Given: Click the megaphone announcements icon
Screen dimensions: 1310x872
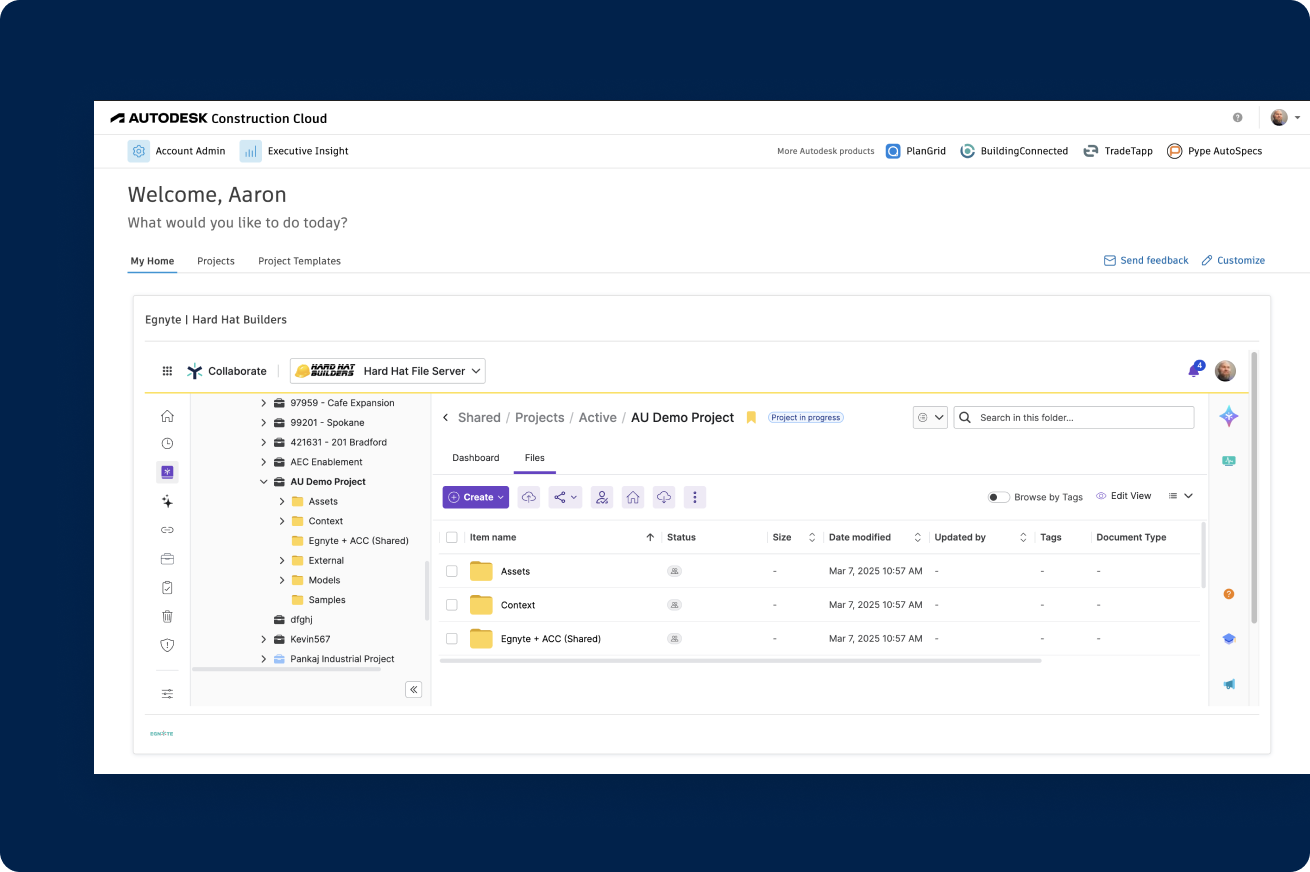Looking at the screenshot, I should [1228, 684].
